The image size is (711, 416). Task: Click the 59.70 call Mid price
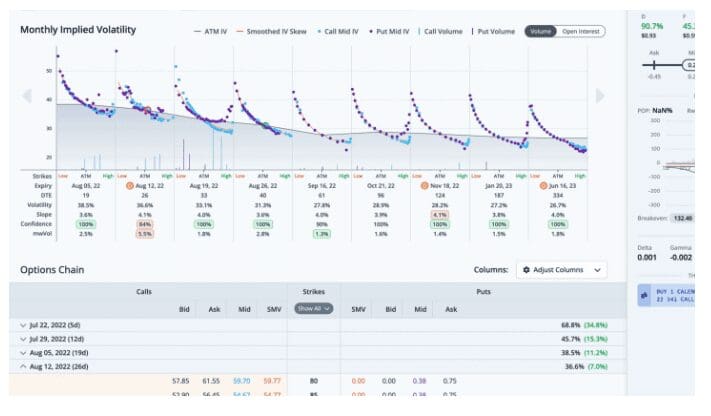pyautogui.click(x=241, y=381)
